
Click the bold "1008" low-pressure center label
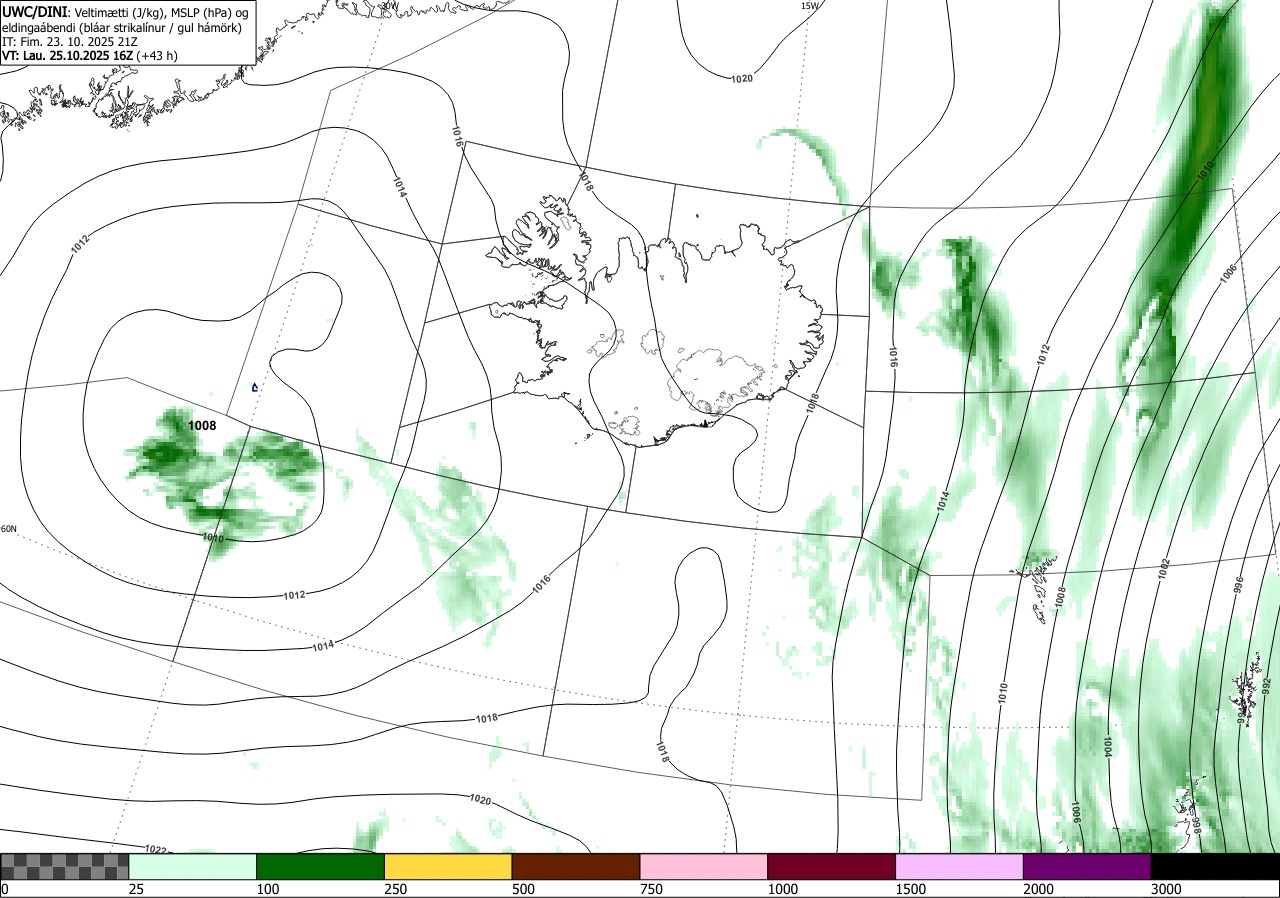(x=203, y=426)
